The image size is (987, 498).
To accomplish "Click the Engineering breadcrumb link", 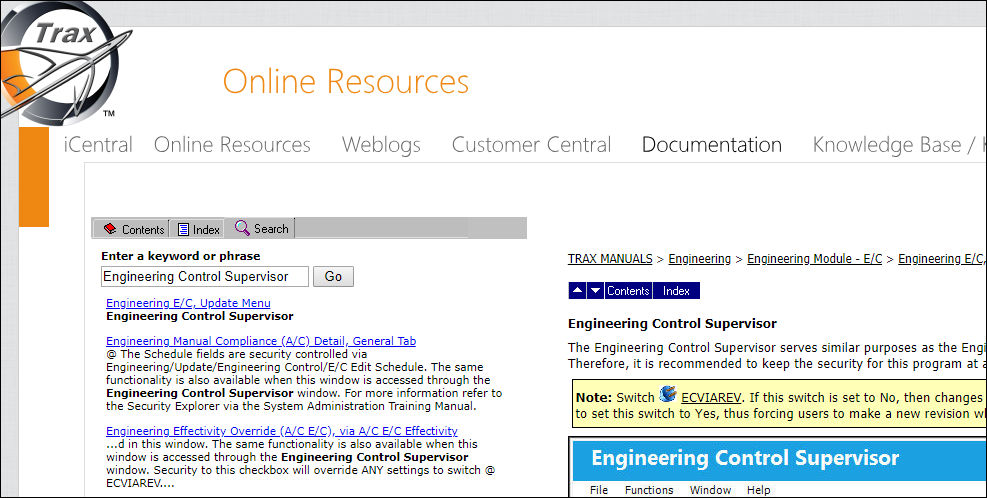I will click(699, 259).
